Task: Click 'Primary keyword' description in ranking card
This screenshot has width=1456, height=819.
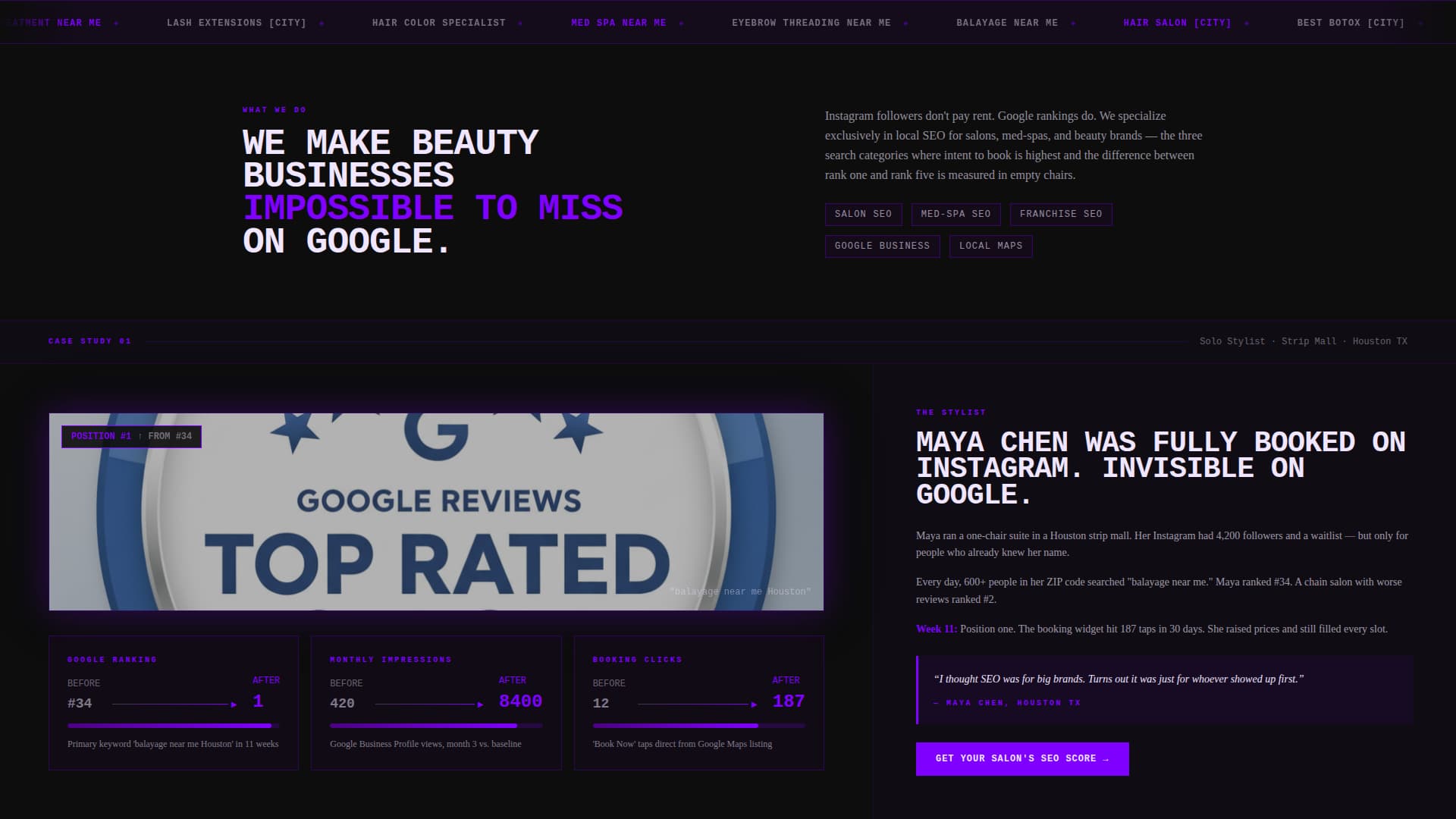Action: point(173,744)
